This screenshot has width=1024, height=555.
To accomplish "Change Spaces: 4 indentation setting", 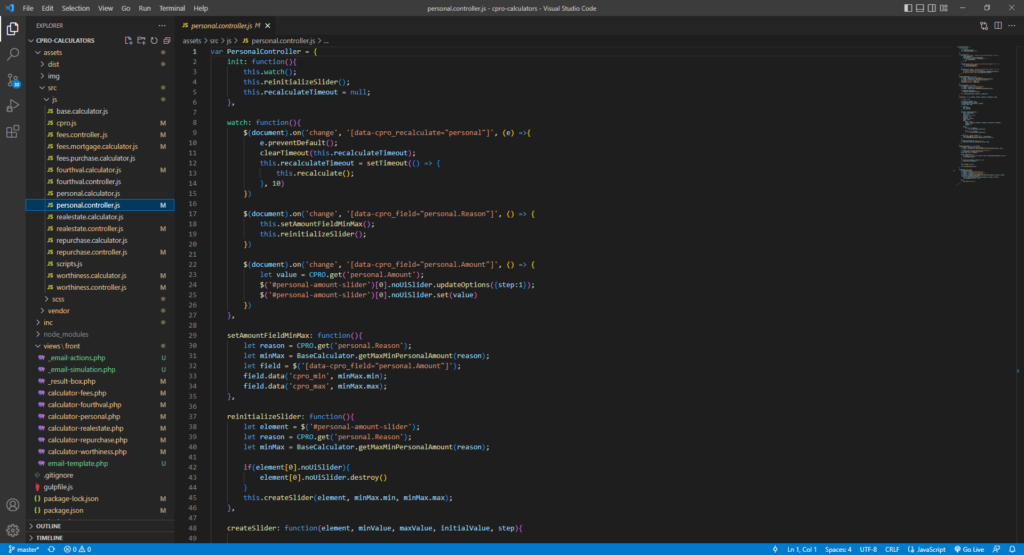I will click(838, 550).
